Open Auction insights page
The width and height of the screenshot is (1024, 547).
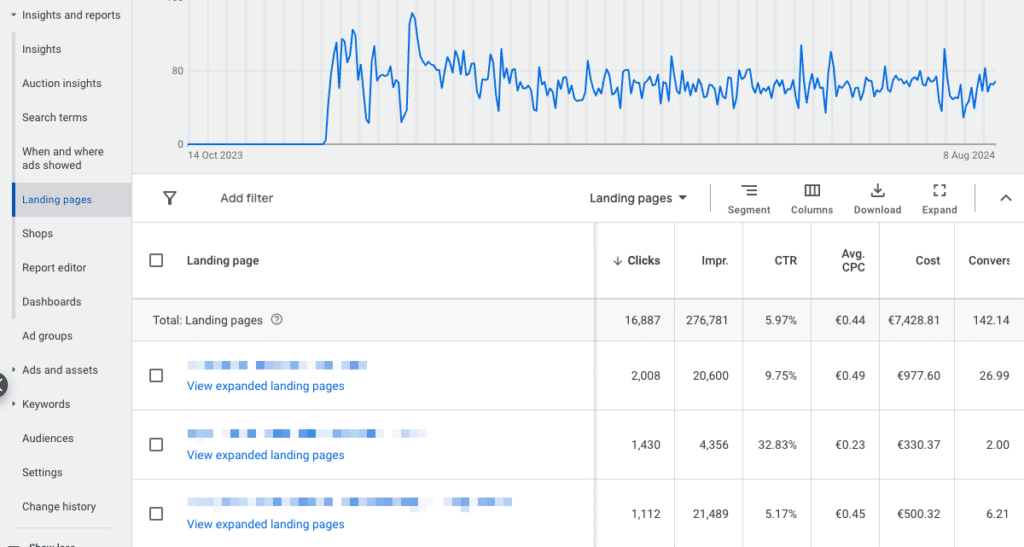[x=62, y=83]
